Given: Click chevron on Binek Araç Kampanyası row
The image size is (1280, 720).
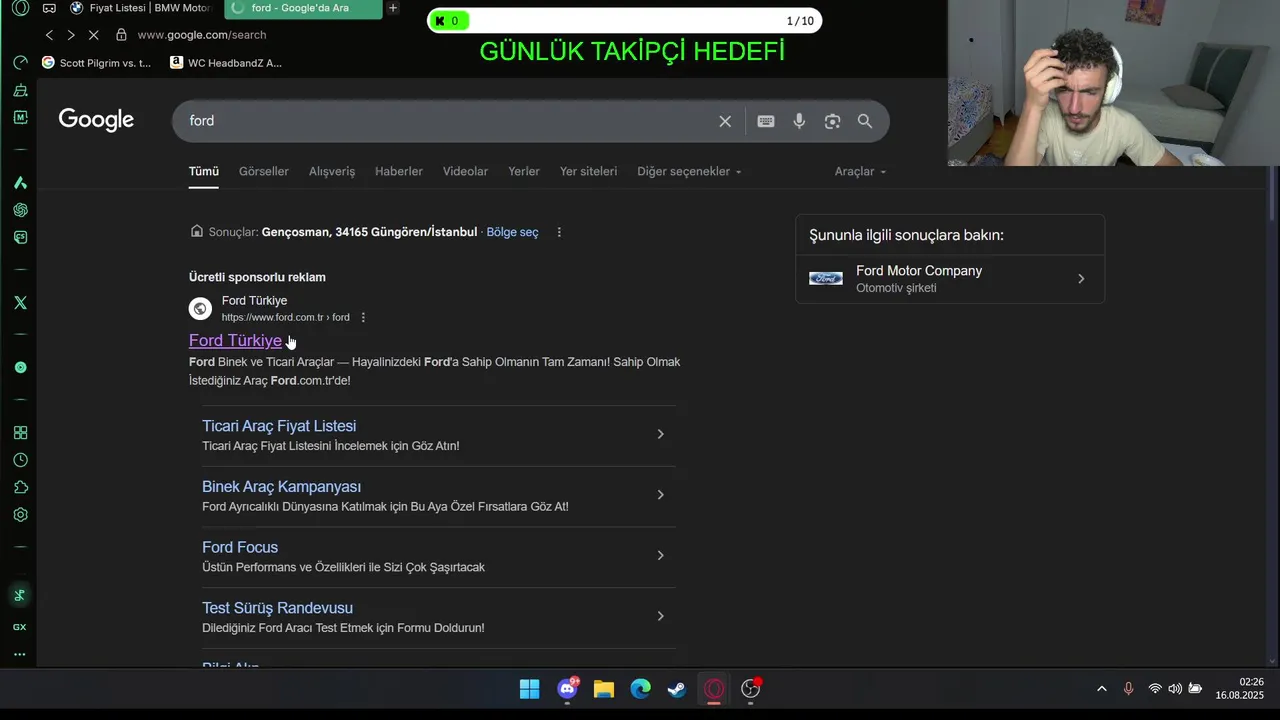Looking at the screenshot, I should (660, 495).
